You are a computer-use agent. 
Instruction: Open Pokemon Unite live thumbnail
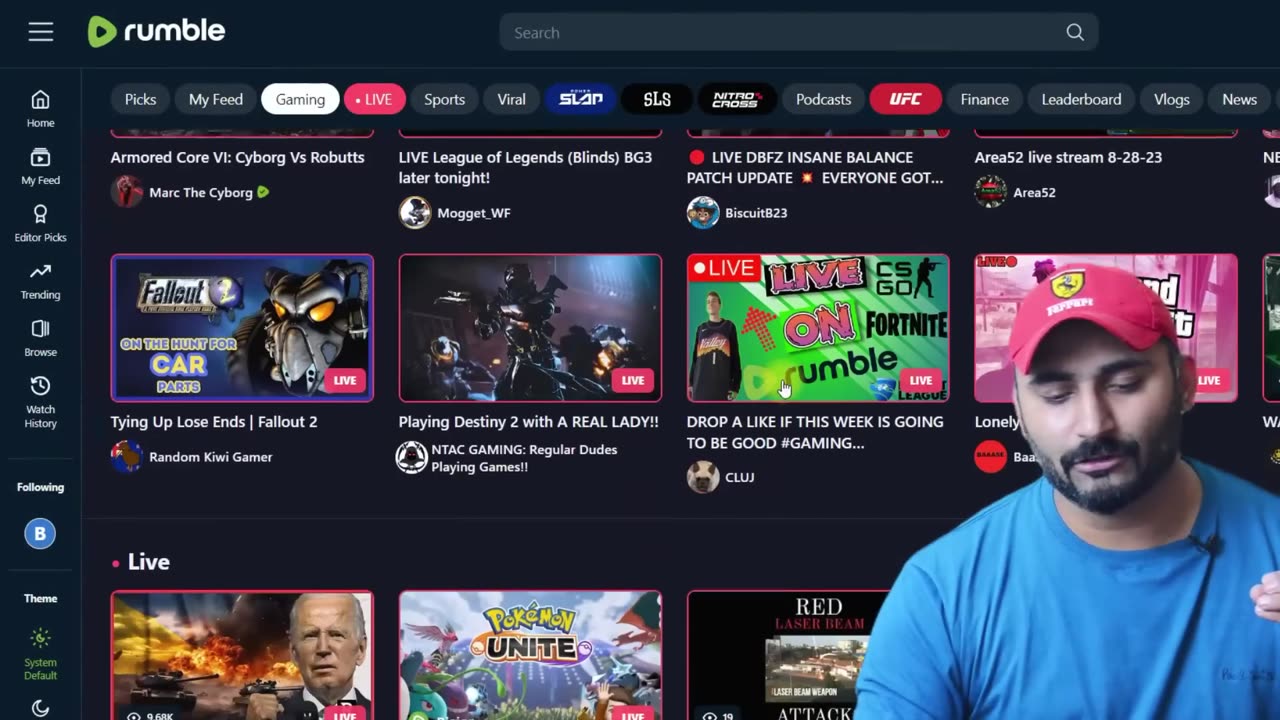(x=530, y=655)
